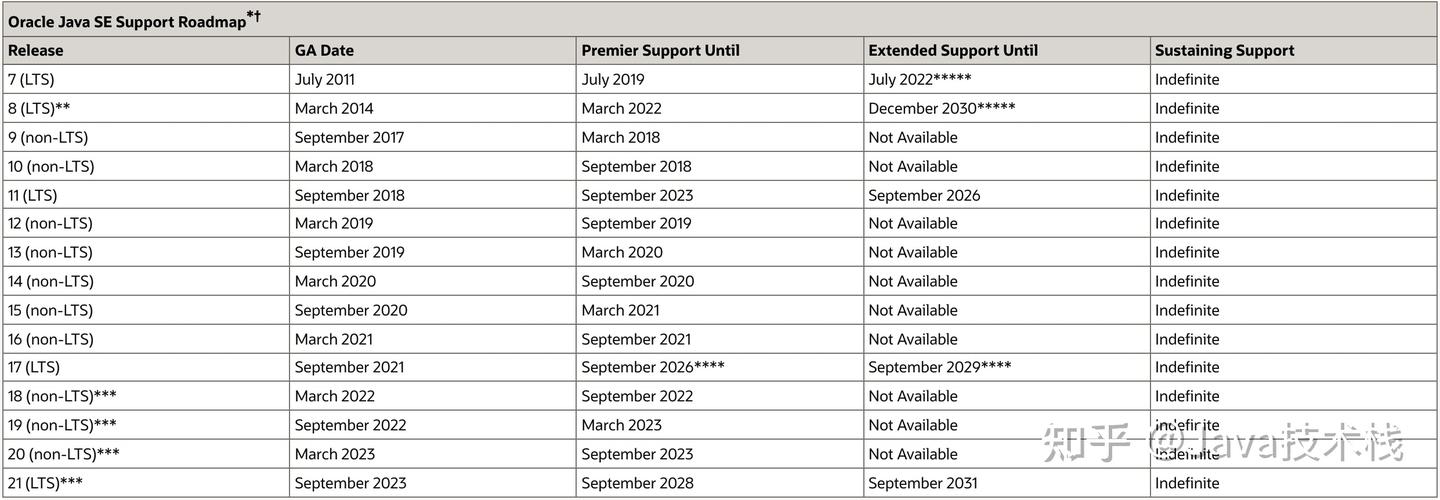Click the July 2011 GA date cell
1440x500 pixels.
tap(324, 79)
